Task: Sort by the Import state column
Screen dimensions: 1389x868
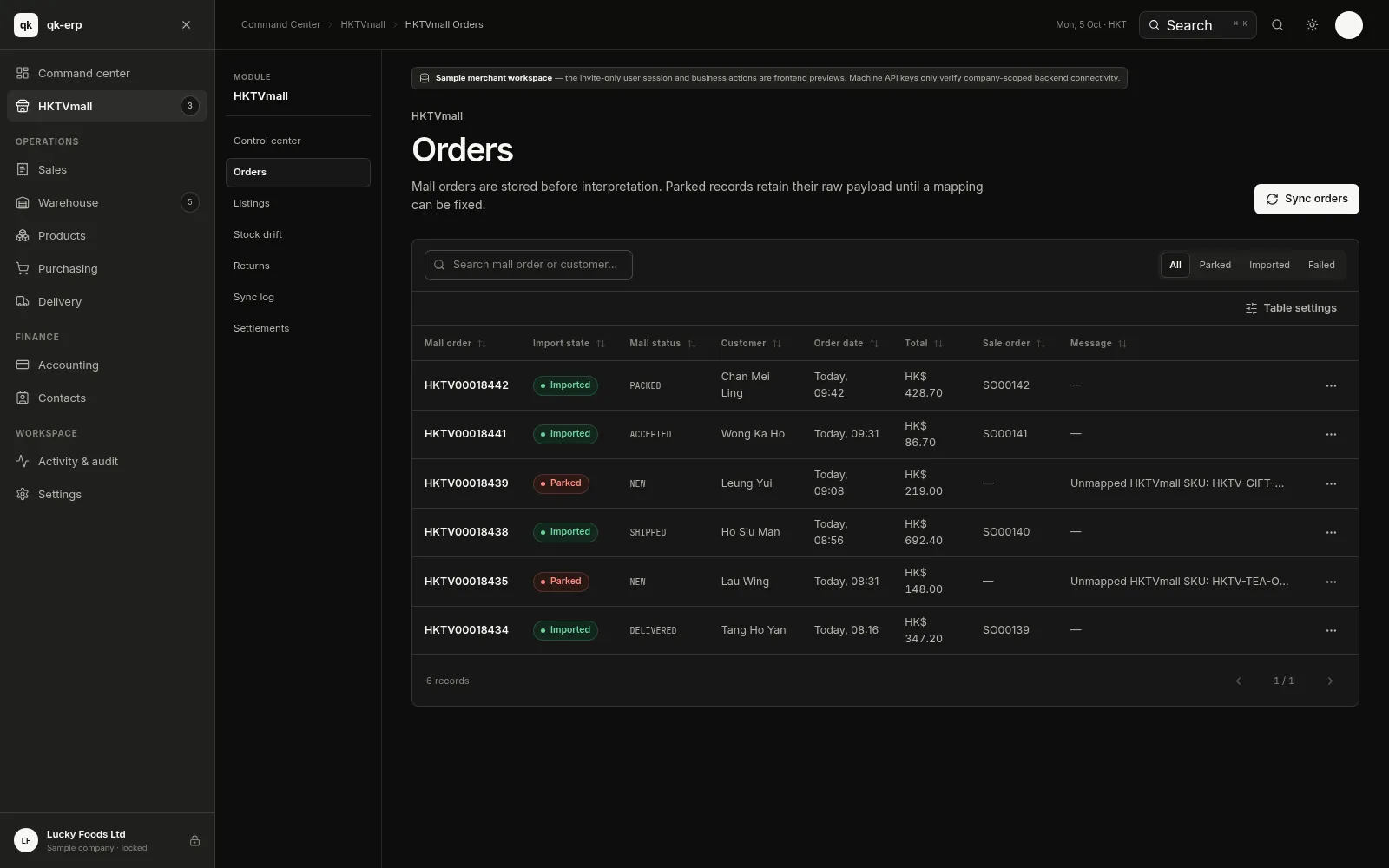Action: click(x=569, y=344)
